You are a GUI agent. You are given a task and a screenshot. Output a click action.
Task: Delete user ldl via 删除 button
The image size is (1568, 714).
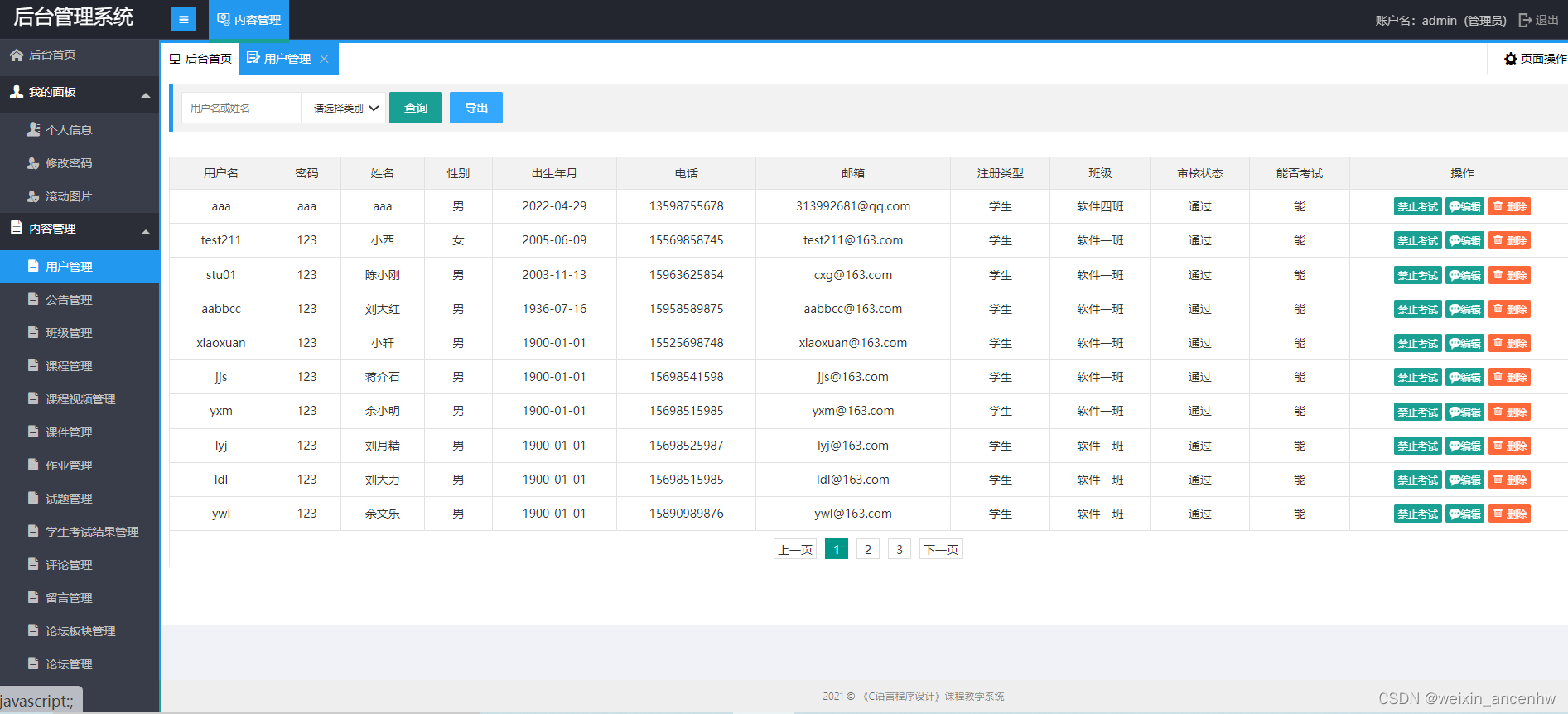pyautogui.click(x=1510, y=480)
